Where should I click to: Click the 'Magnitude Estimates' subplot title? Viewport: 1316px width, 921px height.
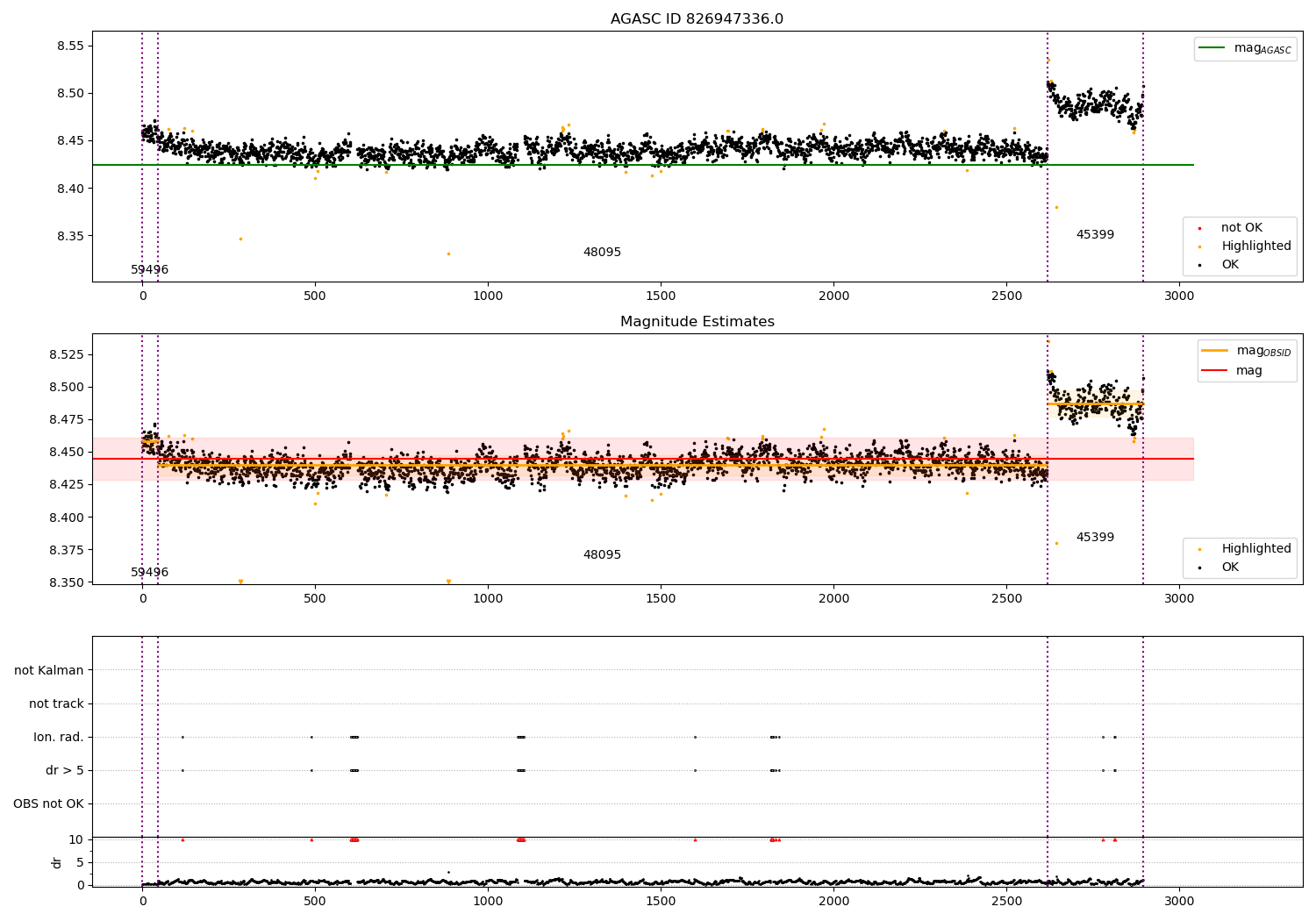[x=697, y=322]
